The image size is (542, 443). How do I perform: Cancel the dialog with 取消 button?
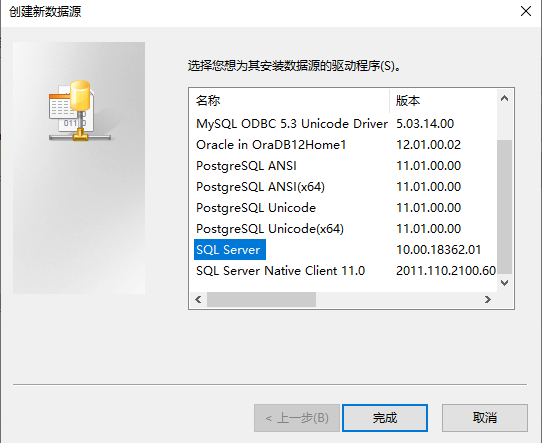[485, 418]
